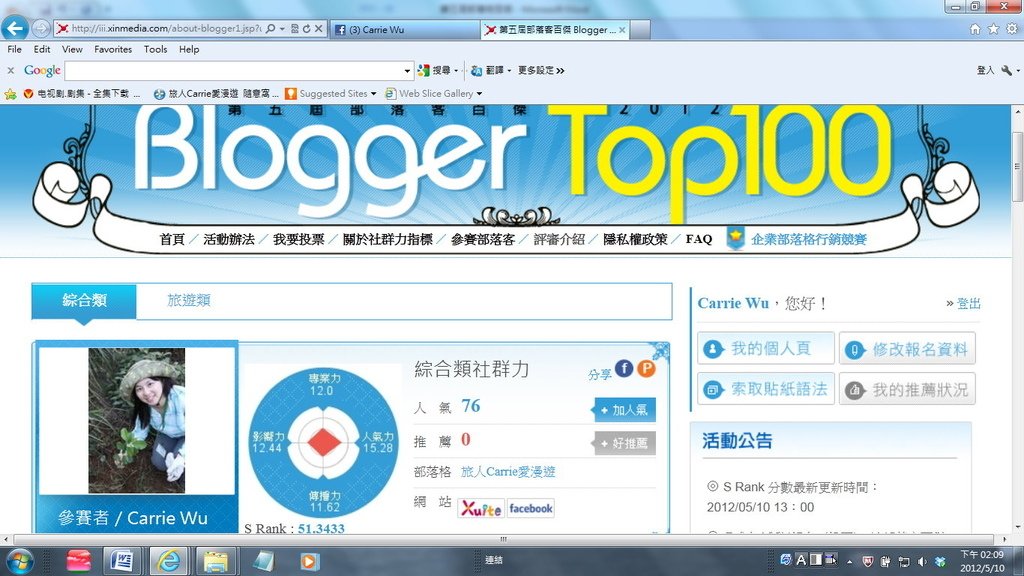This screenshot has height=576, width=1024.
Task: Open the View menu
Action: [x=72, y=50]
